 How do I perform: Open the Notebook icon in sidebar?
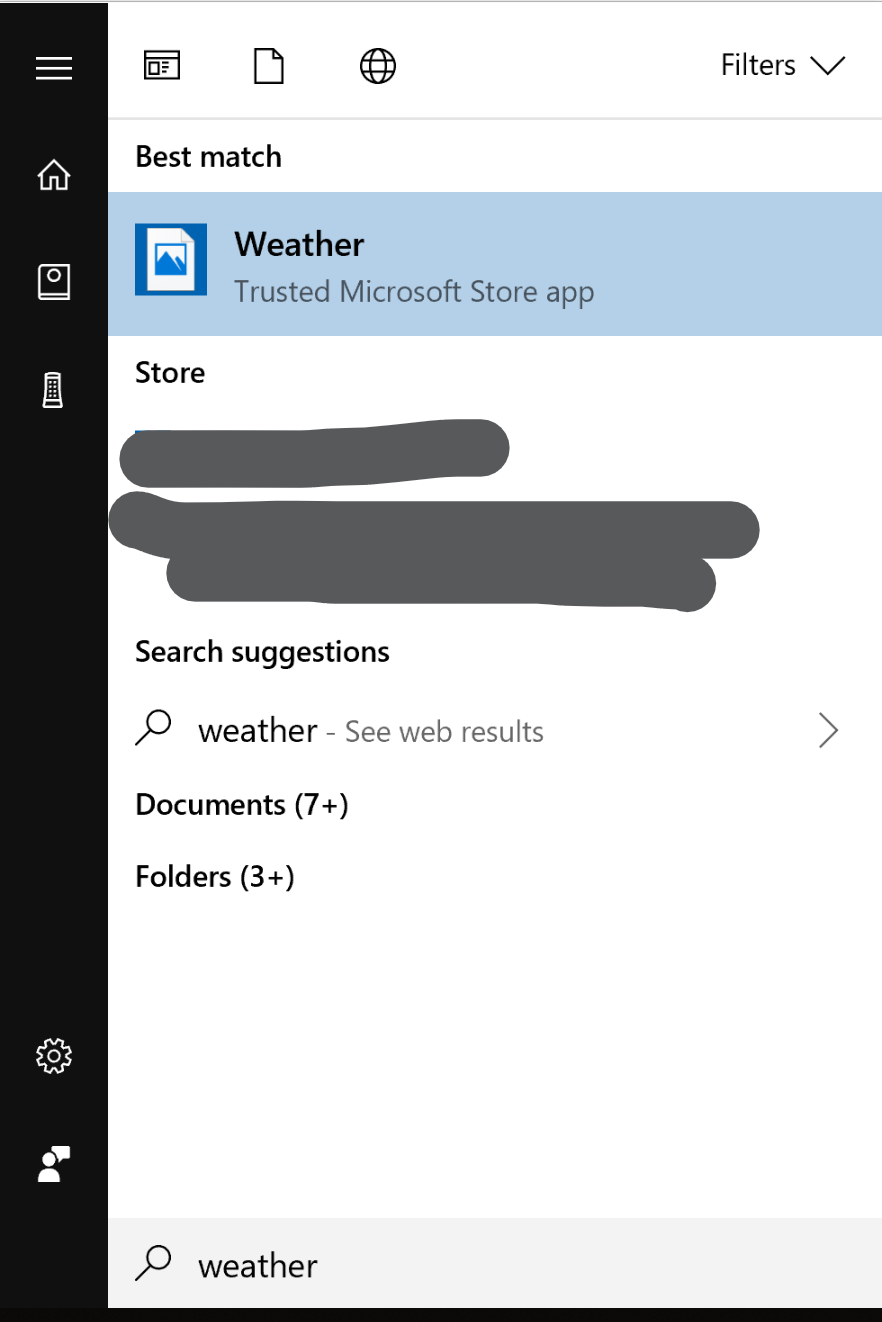click(54, 282)
